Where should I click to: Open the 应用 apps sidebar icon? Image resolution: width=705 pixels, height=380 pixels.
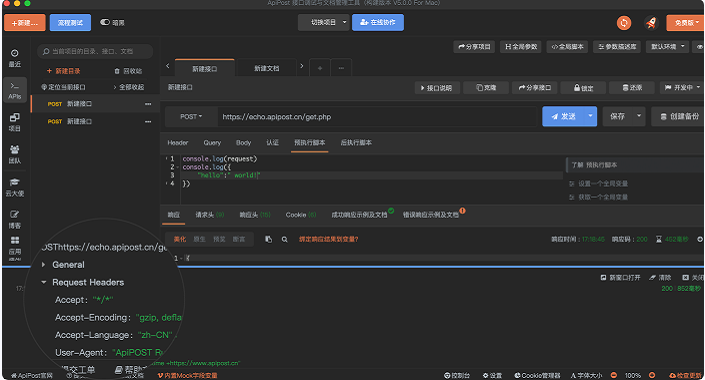[x=14, y=246]
